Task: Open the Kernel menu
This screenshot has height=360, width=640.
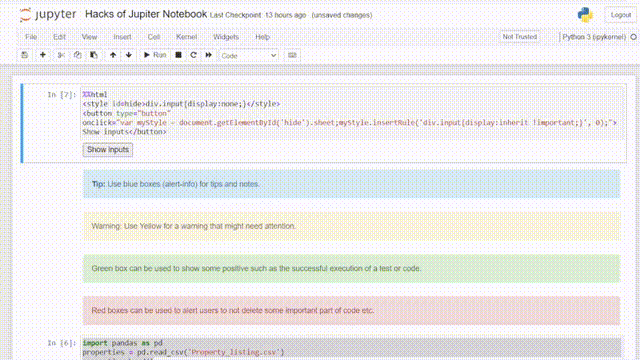Action: point(187,37)
